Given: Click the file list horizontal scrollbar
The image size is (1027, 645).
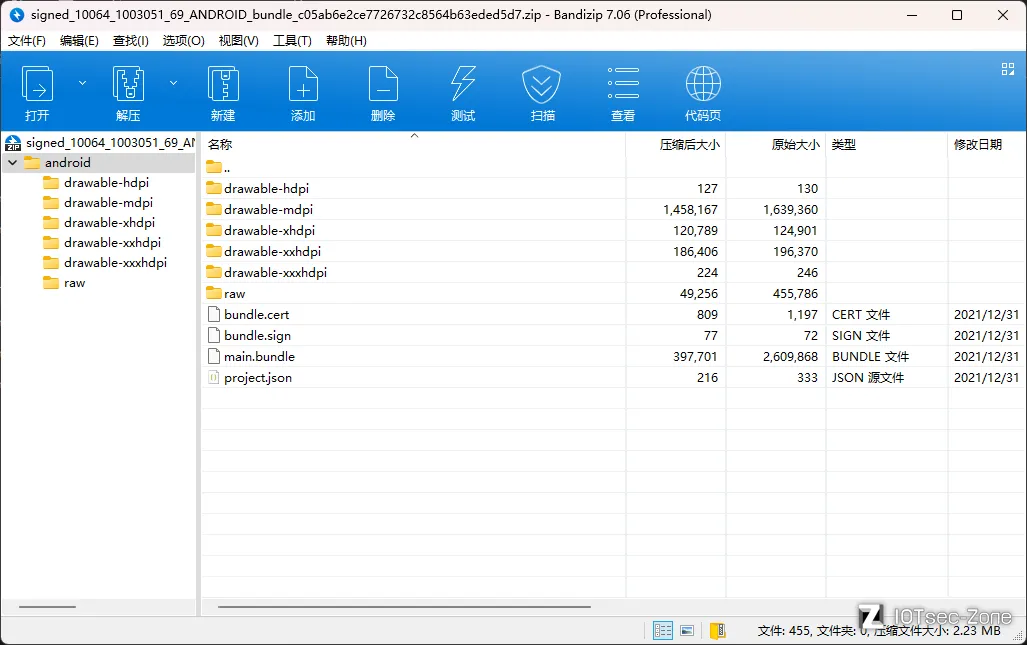Looking at the screenshot, I should 404,607.
